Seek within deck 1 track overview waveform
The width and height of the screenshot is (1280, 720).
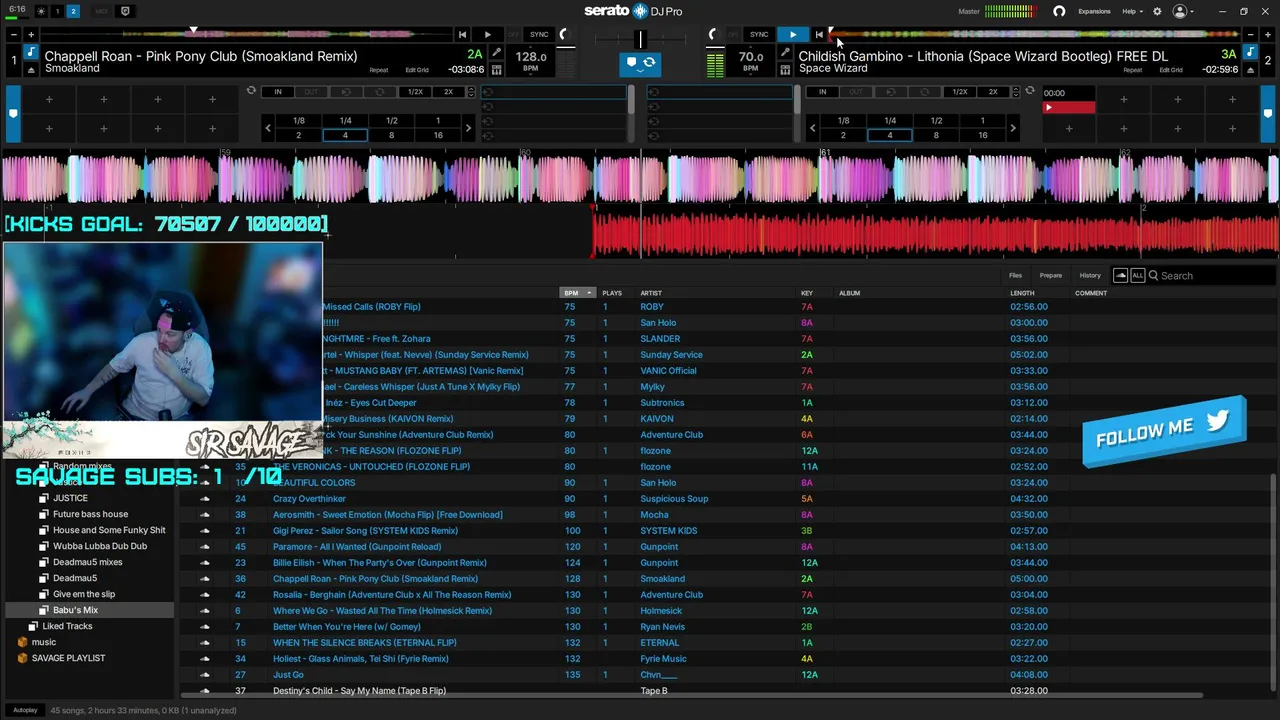[x=245, y=34]
